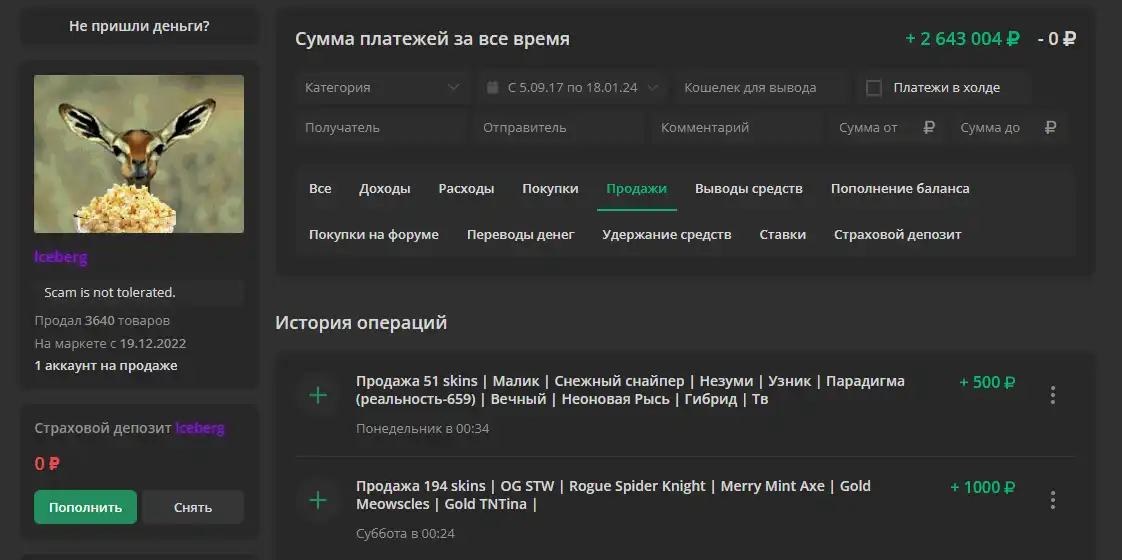This screenshot has height=560, width=1122.
Task: Focus the Комментарий input field
Action: [738, 128]
